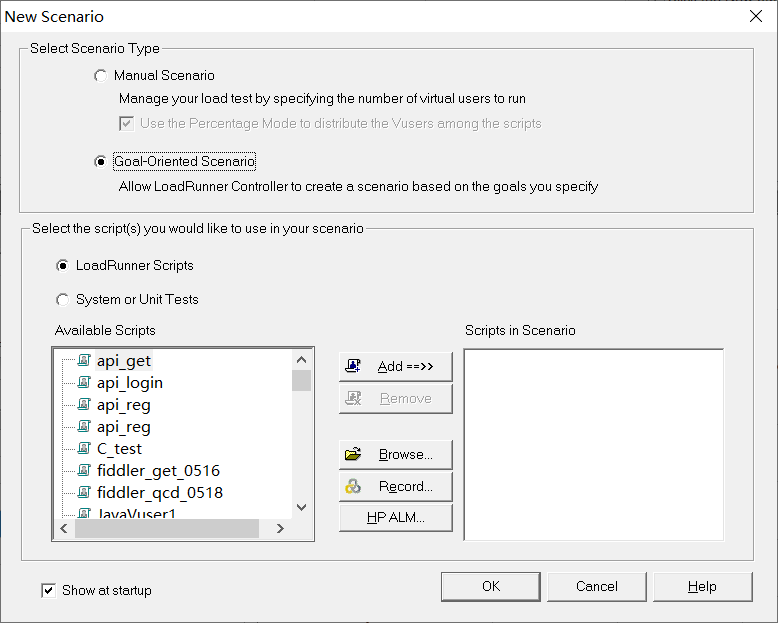
Task: Click the folder icon on Browse button
Action: click(353, 455)
